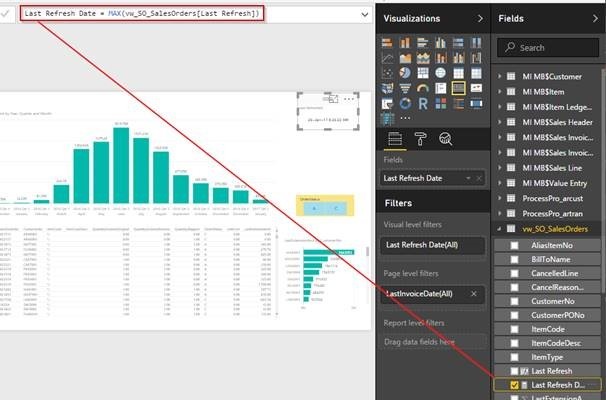Select the scatter chart visualization
Viewport: 606px width, 400px height.
pos(387,73)
